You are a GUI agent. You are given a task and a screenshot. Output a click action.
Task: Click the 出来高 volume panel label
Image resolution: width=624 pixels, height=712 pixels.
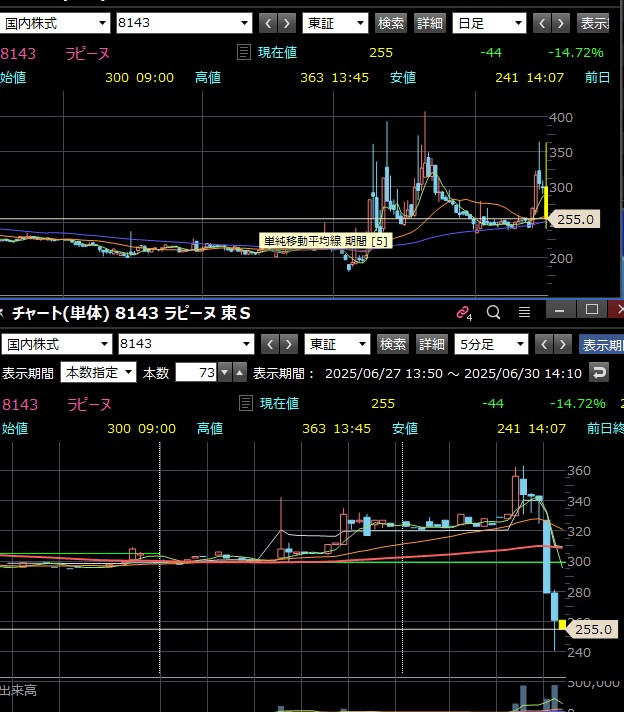click(19, 691)
